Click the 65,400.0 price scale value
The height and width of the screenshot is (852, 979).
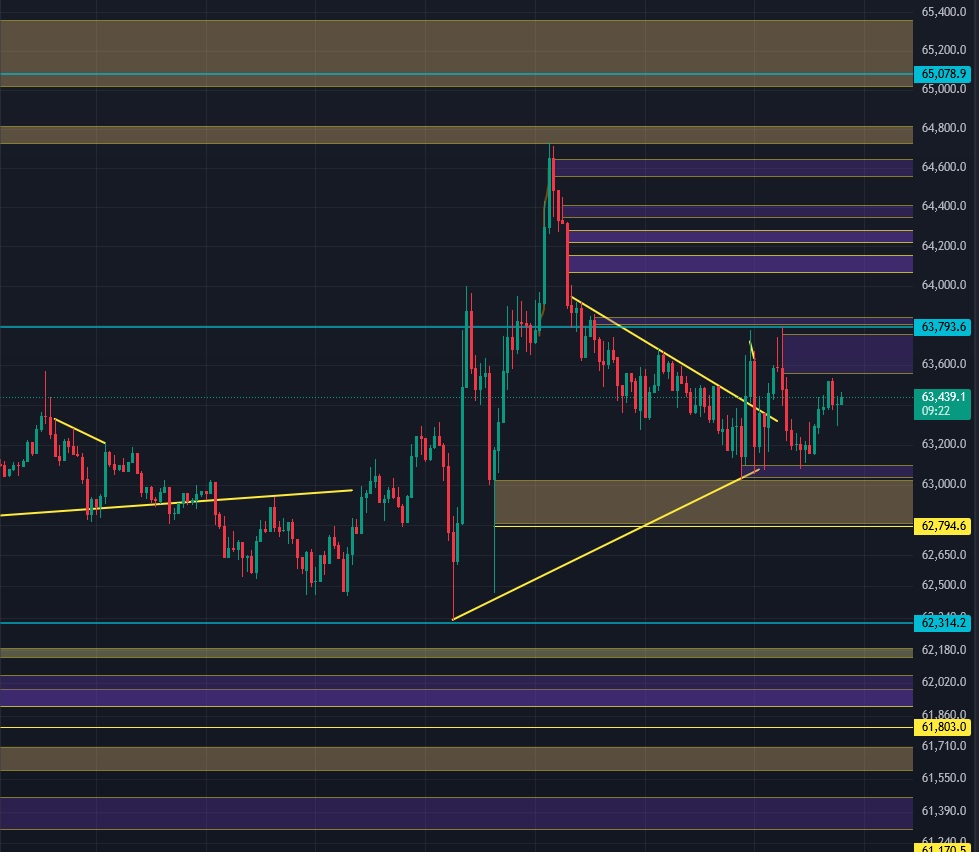point(943,12)
